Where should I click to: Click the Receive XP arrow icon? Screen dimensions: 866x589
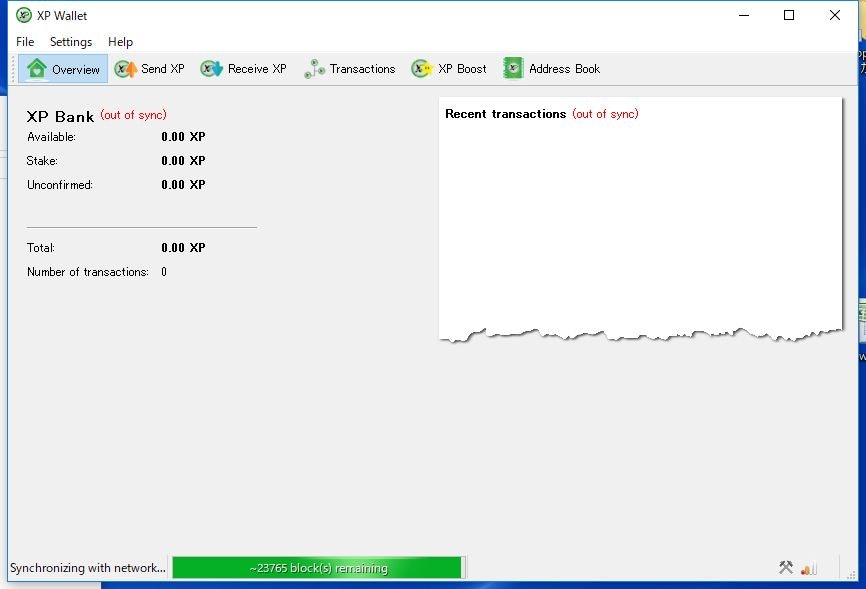[x=212, y=69]
